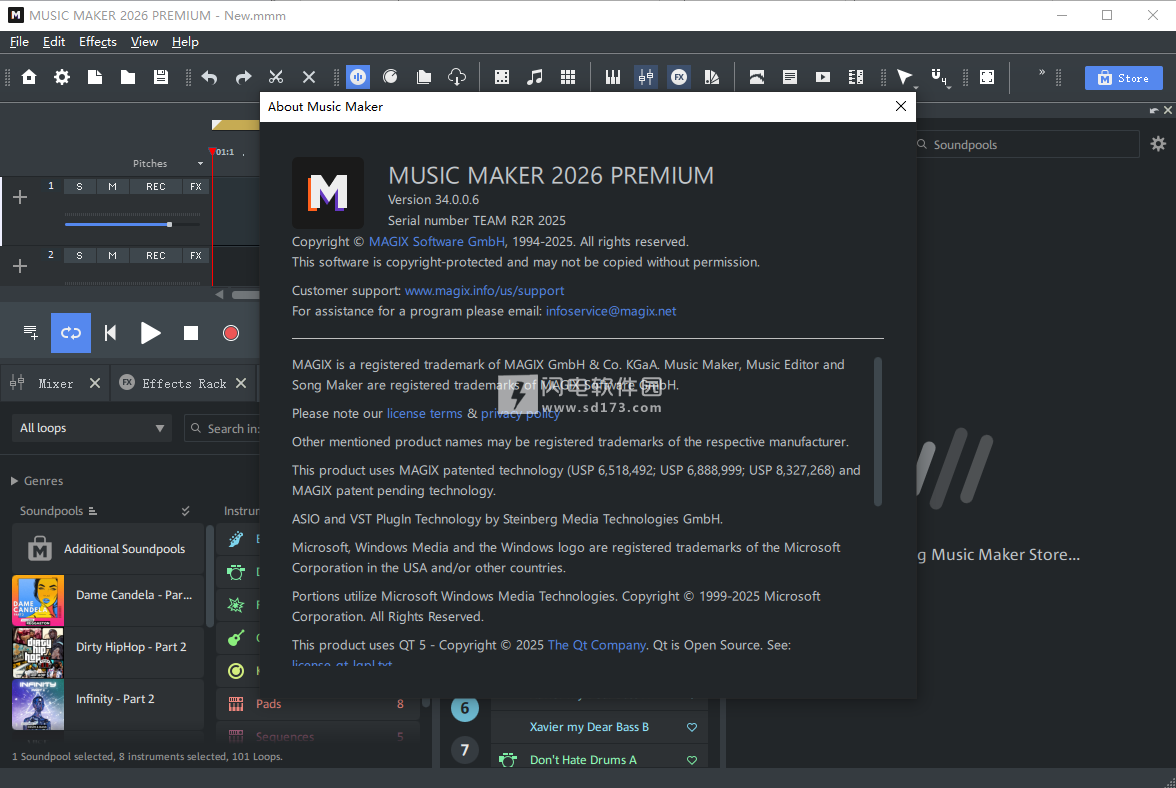The width and height of the screenshot is (1176, 788).
Task: Create a new project with the blank page icon
Action: (95, 77)
